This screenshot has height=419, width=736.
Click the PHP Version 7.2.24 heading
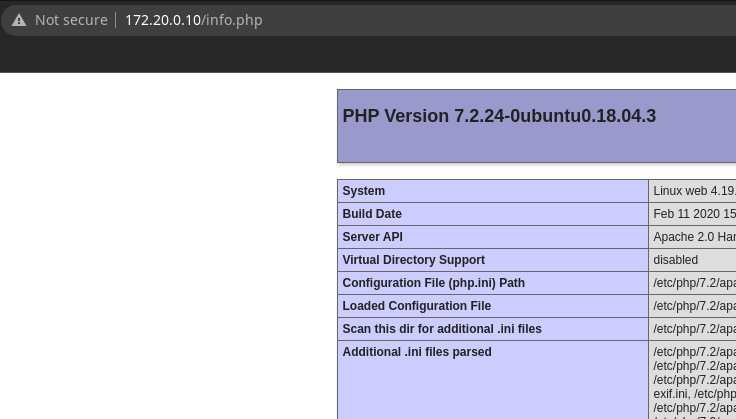tap(498, 116)
